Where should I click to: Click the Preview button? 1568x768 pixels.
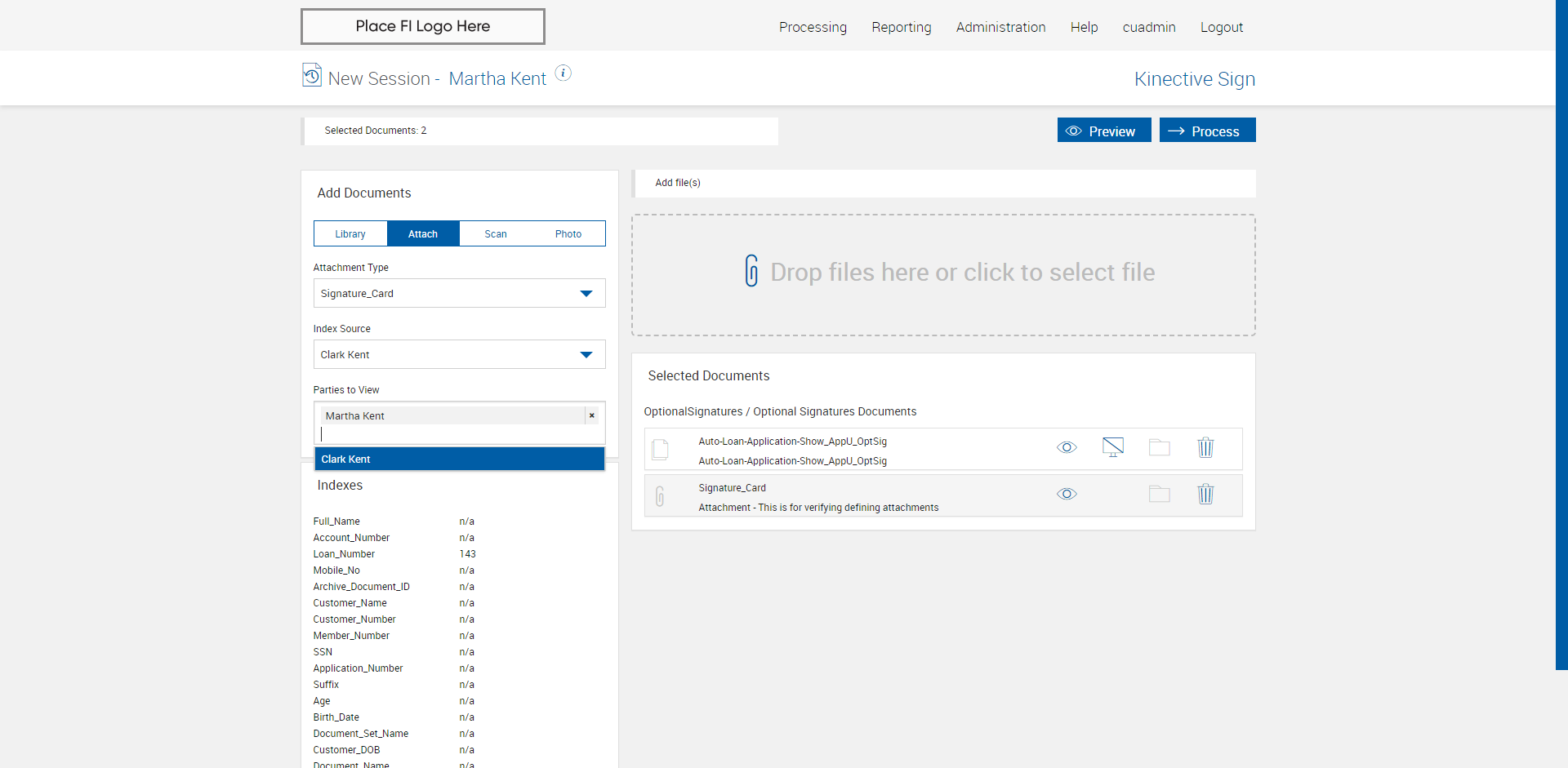(x=1103, y=131)
